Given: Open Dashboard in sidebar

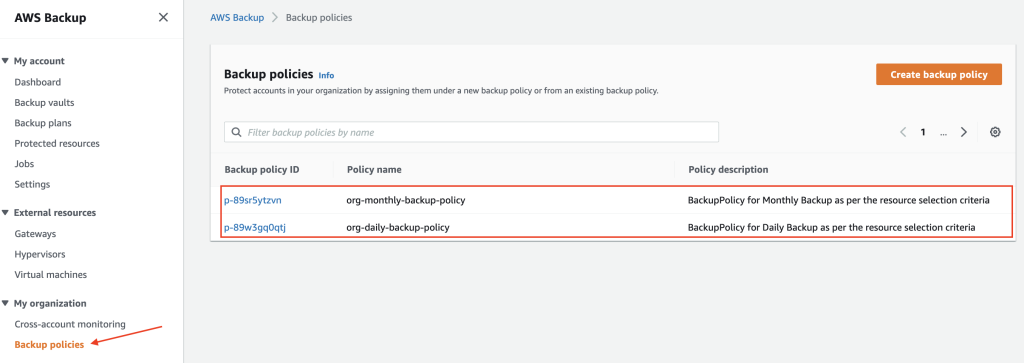Looking at the screenshot, I should 38,82.
